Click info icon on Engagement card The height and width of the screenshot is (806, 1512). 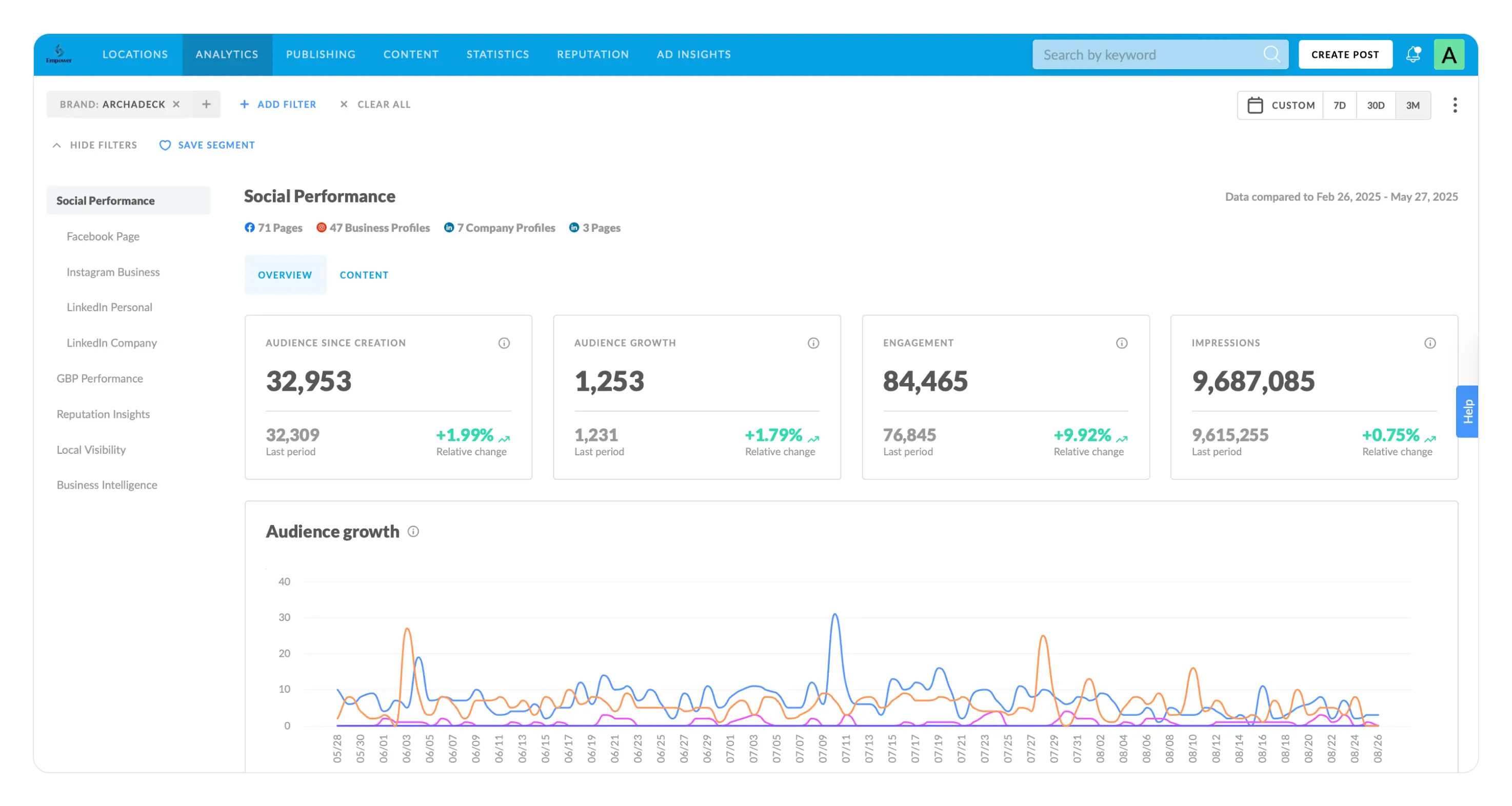click(x=1121, y=343)
